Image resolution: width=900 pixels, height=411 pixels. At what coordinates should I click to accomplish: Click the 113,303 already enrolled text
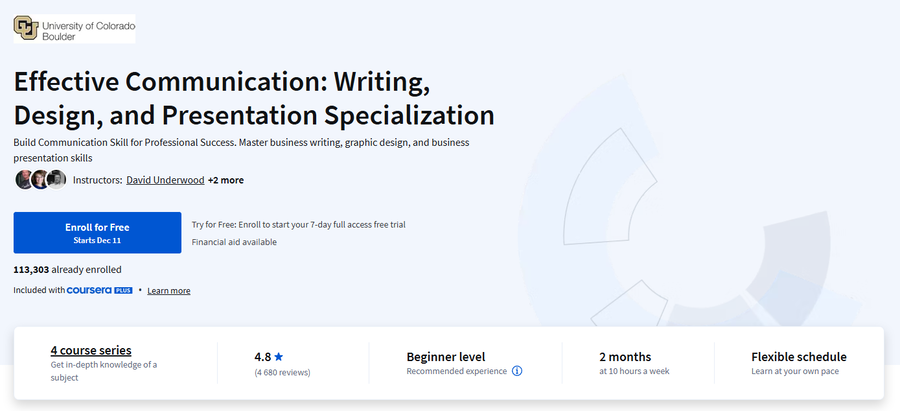(68, 269)
